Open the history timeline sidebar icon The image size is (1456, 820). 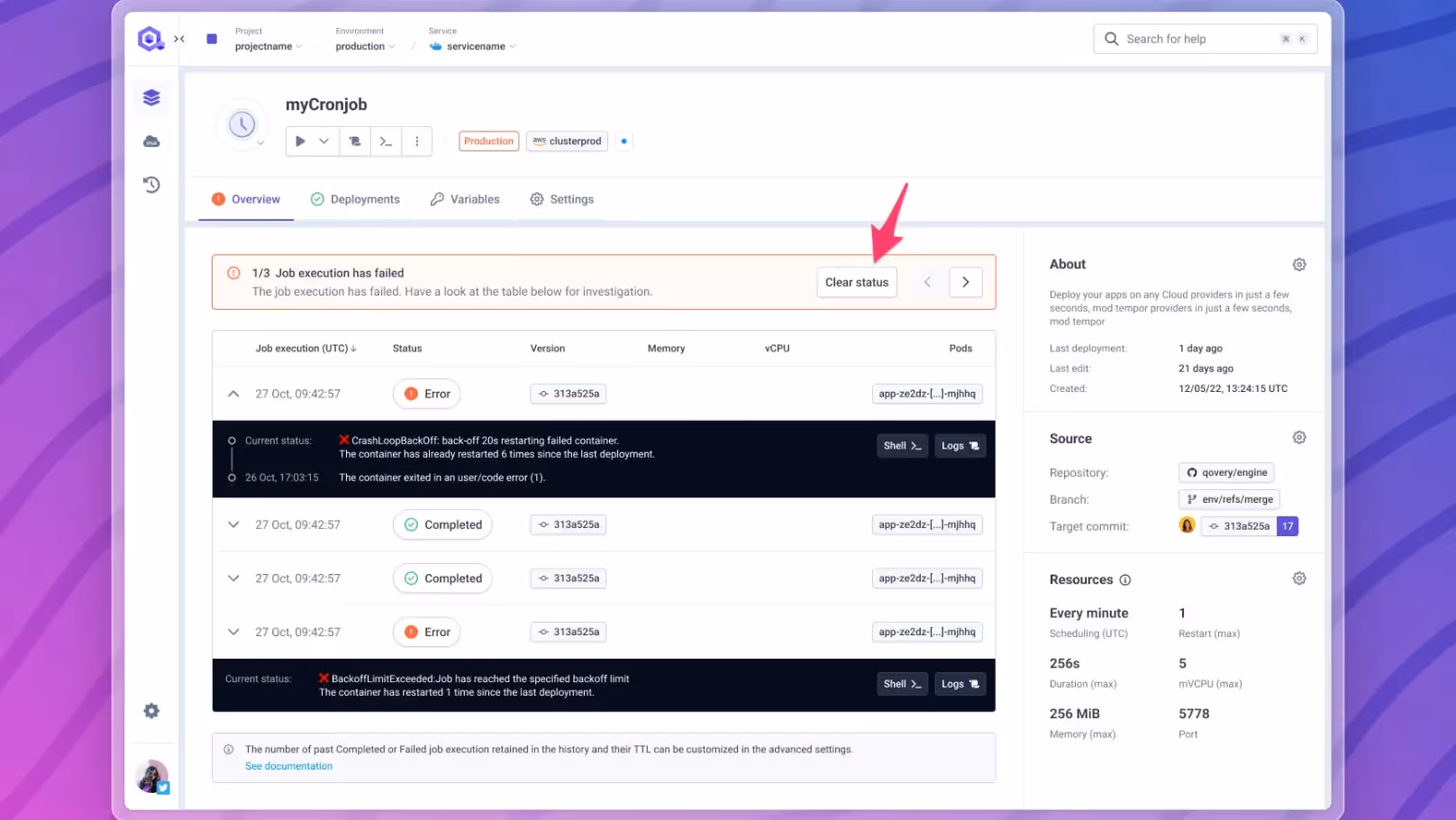151,185
